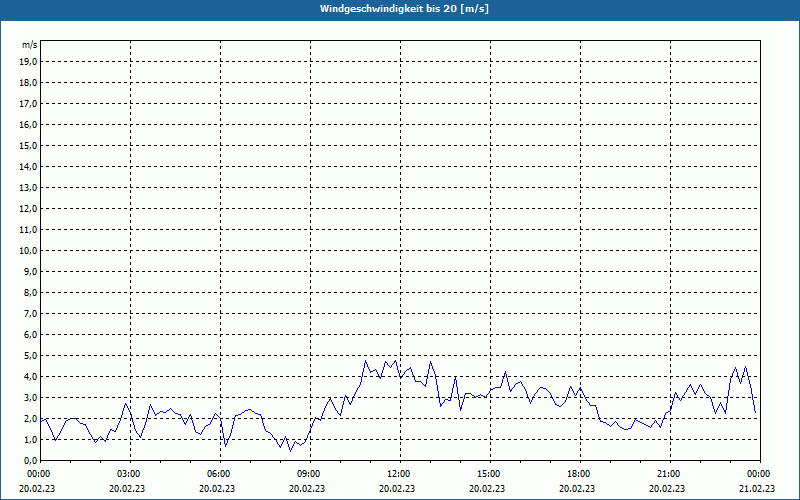Click the 00:00 label above 21.02.23

click(758, 474)
